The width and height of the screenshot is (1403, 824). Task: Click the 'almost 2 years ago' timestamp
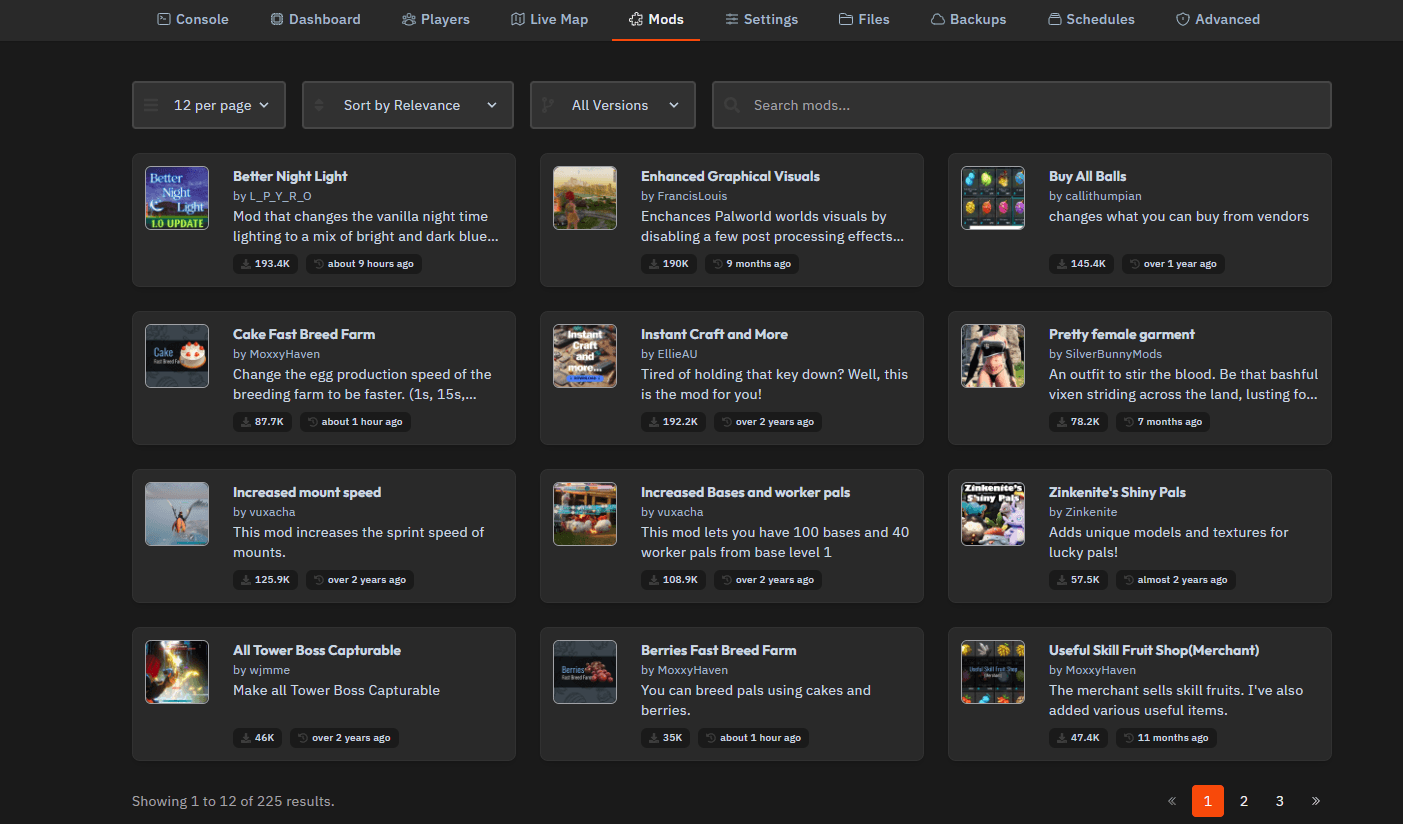point(1175,580)
